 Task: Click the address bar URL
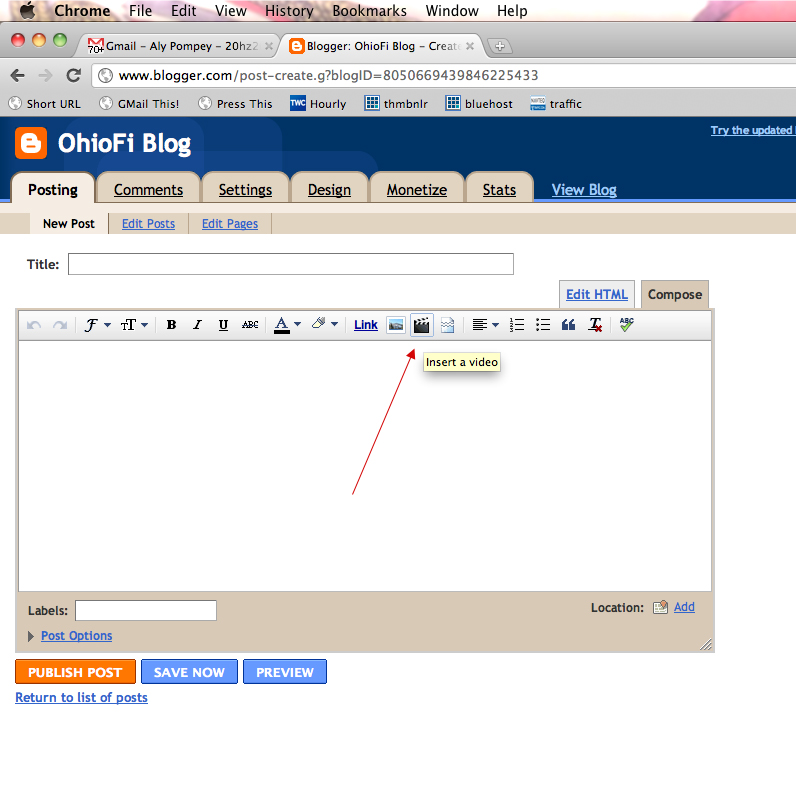(328, 76)
